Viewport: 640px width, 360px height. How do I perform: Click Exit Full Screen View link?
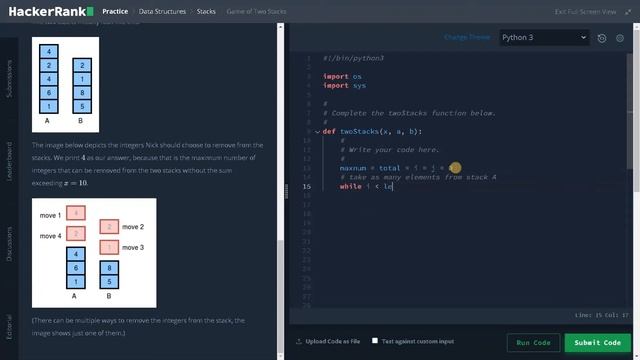[585, 12]
